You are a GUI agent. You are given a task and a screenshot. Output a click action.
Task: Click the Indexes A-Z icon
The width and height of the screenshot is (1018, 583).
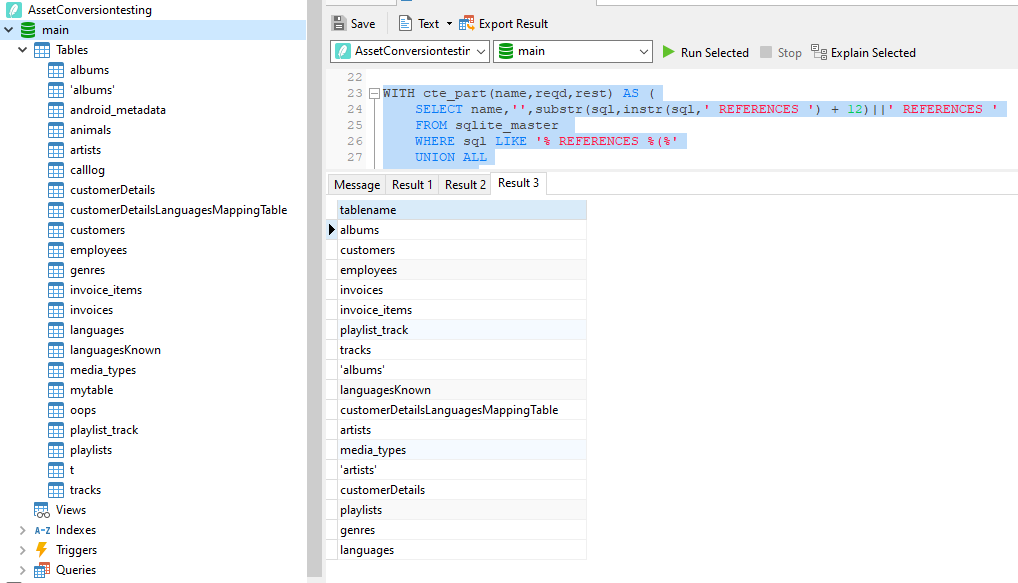[x=42, y=530]
